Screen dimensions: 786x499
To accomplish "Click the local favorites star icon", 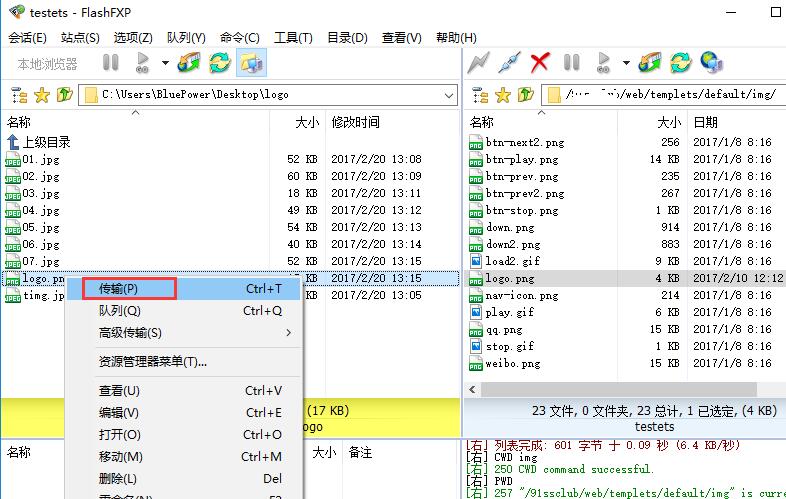I will pyautogui.click(x=41, y=95).
